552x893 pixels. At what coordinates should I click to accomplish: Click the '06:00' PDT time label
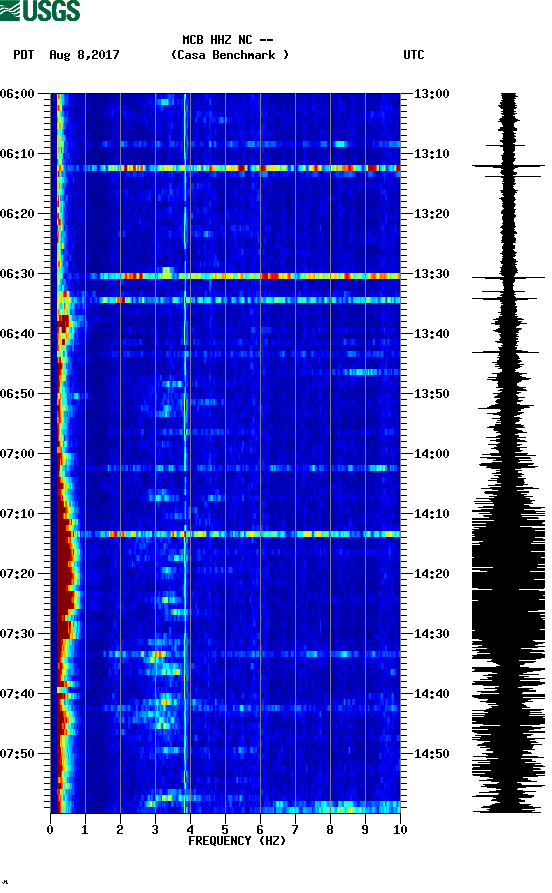pyautogui.click(x=18, y=93)
